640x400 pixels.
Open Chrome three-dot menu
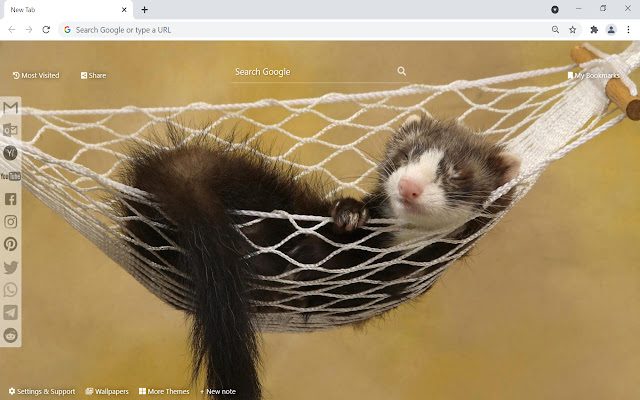[x=628, y=29]
